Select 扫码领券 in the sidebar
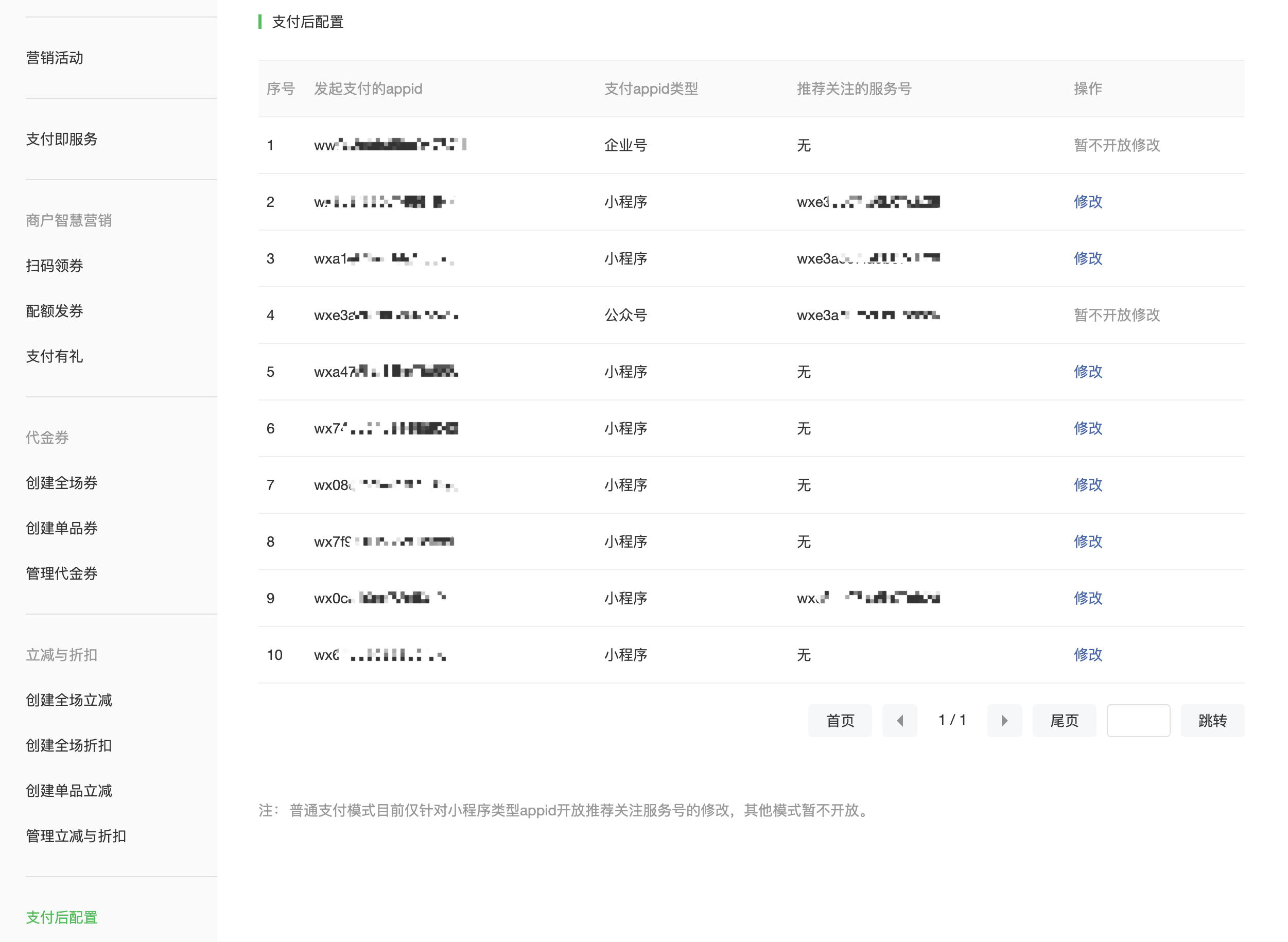 click(55, 266)
